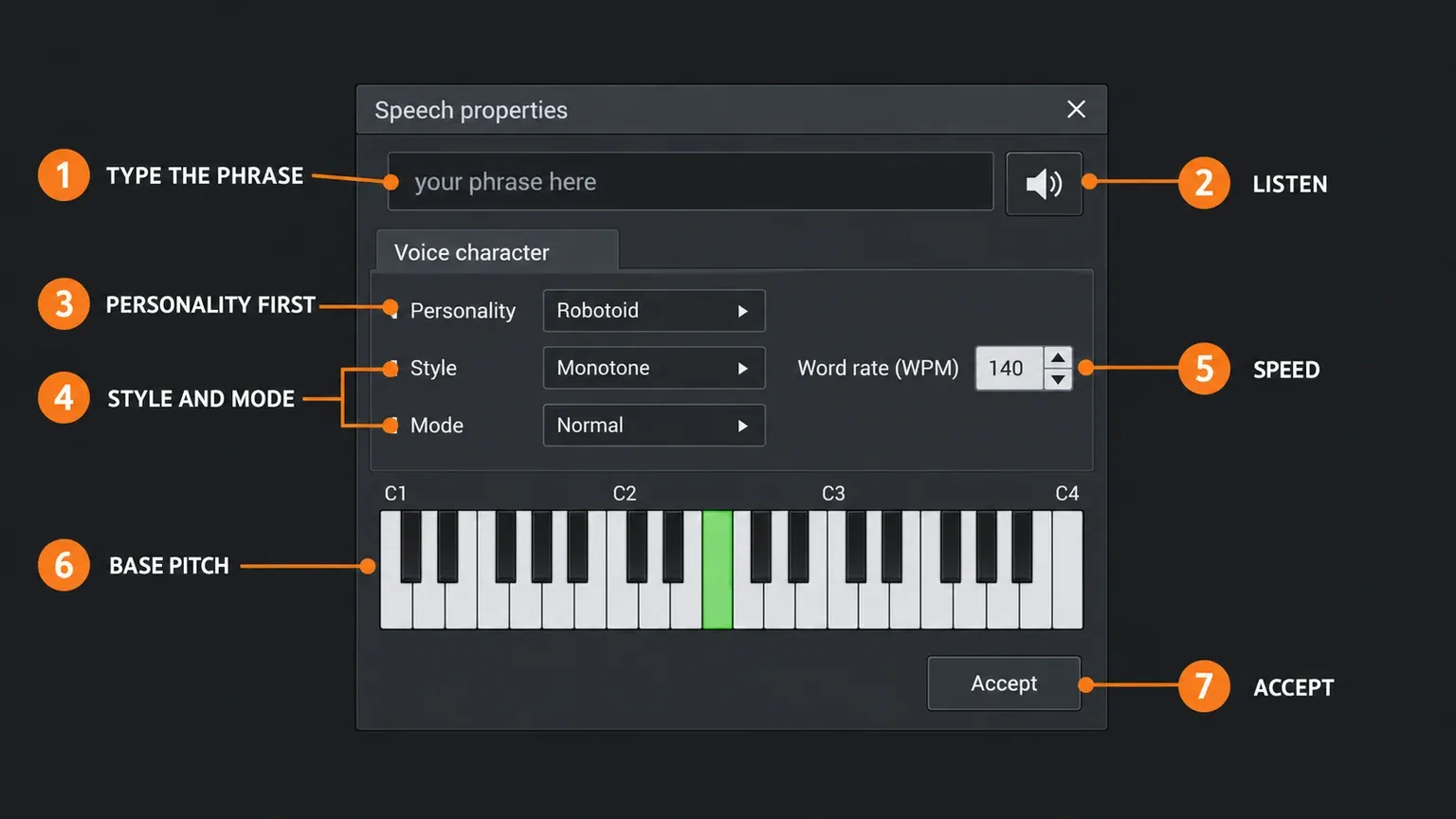The width and height of the screenshot is (1456, 819).
Task: Click the speaker icon to hear the phrase
Action: 1044,183
